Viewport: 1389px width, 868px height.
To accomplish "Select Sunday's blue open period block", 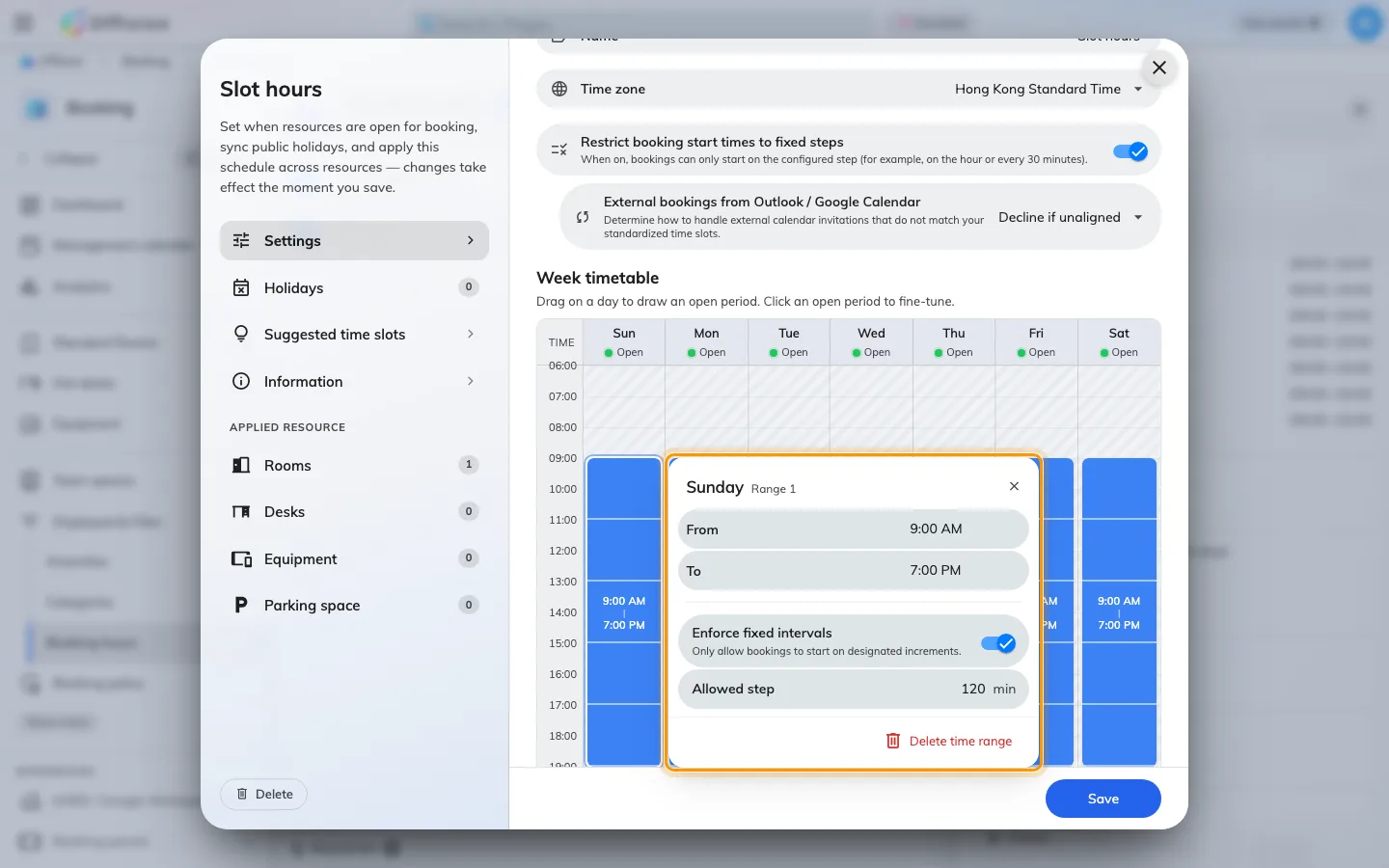I will (x=624, y=611).
